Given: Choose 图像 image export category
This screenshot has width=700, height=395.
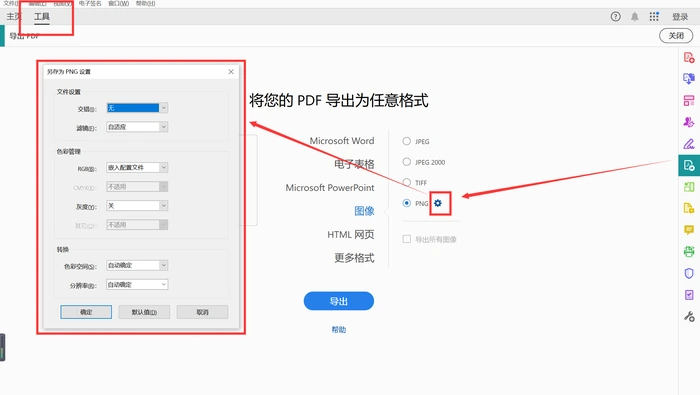Looking at the screenshot, I should (x=364, y=211).
